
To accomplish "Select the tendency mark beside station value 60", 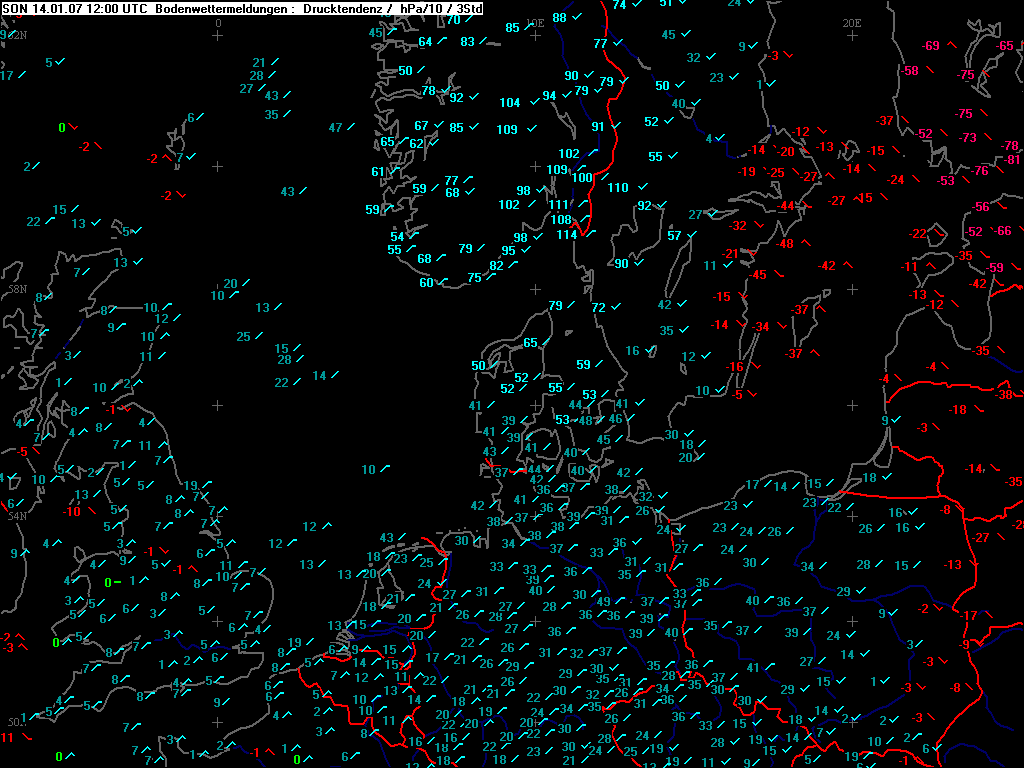I will click(x=444, y=282).
